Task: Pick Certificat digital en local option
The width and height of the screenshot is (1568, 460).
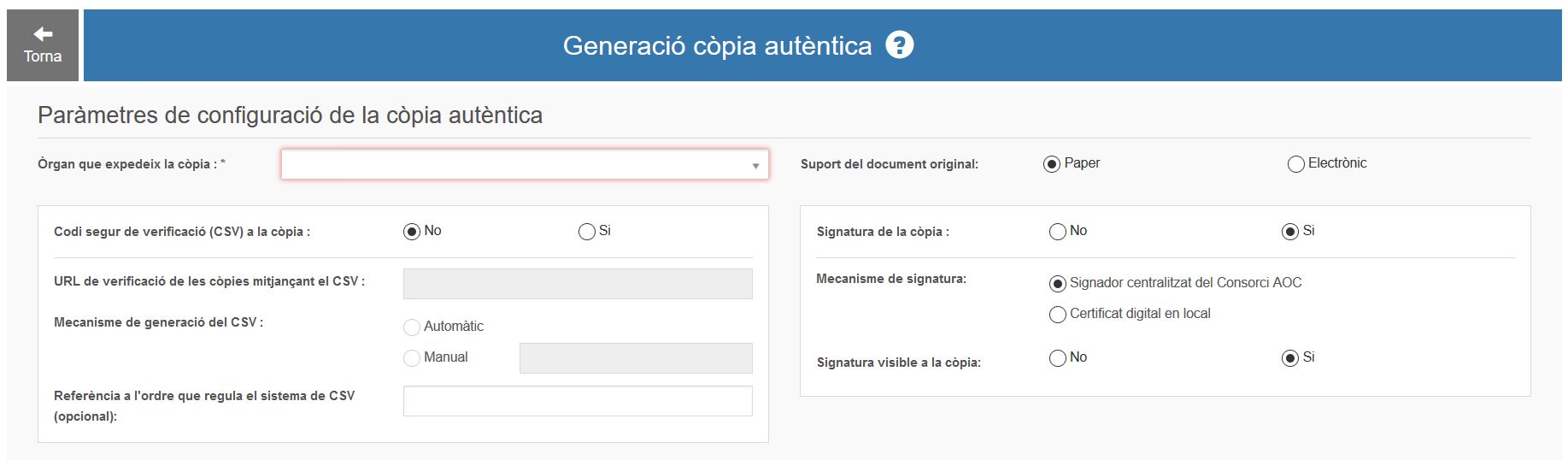Action: [1058, 315]
